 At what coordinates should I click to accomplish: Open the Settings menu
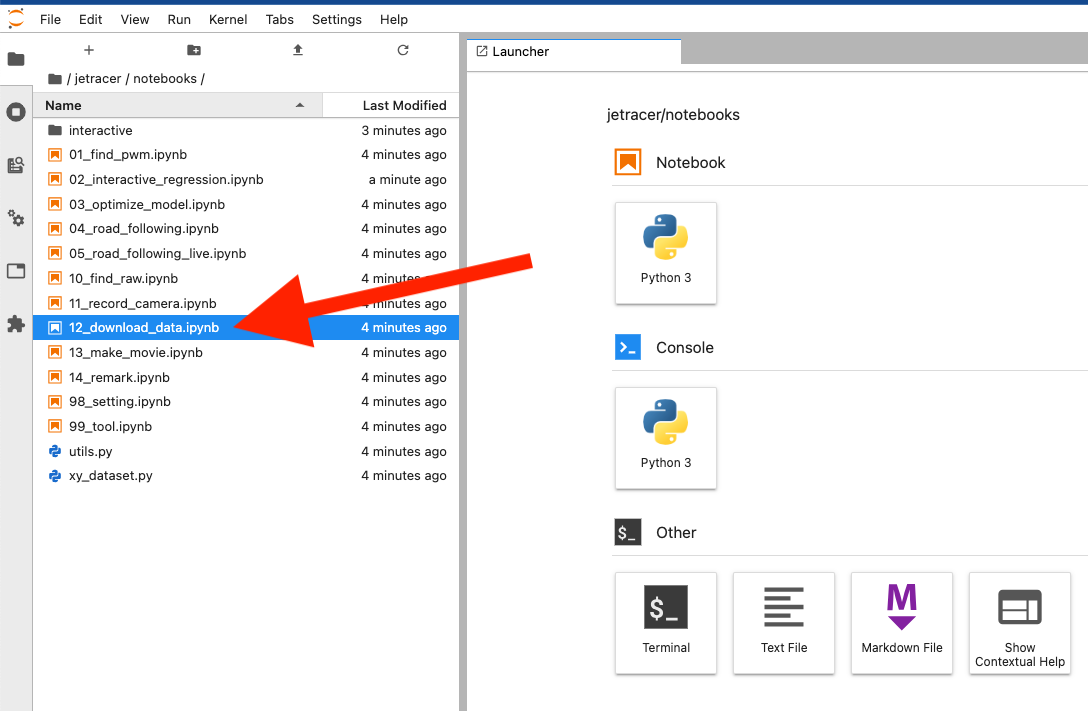click(337, 19)
